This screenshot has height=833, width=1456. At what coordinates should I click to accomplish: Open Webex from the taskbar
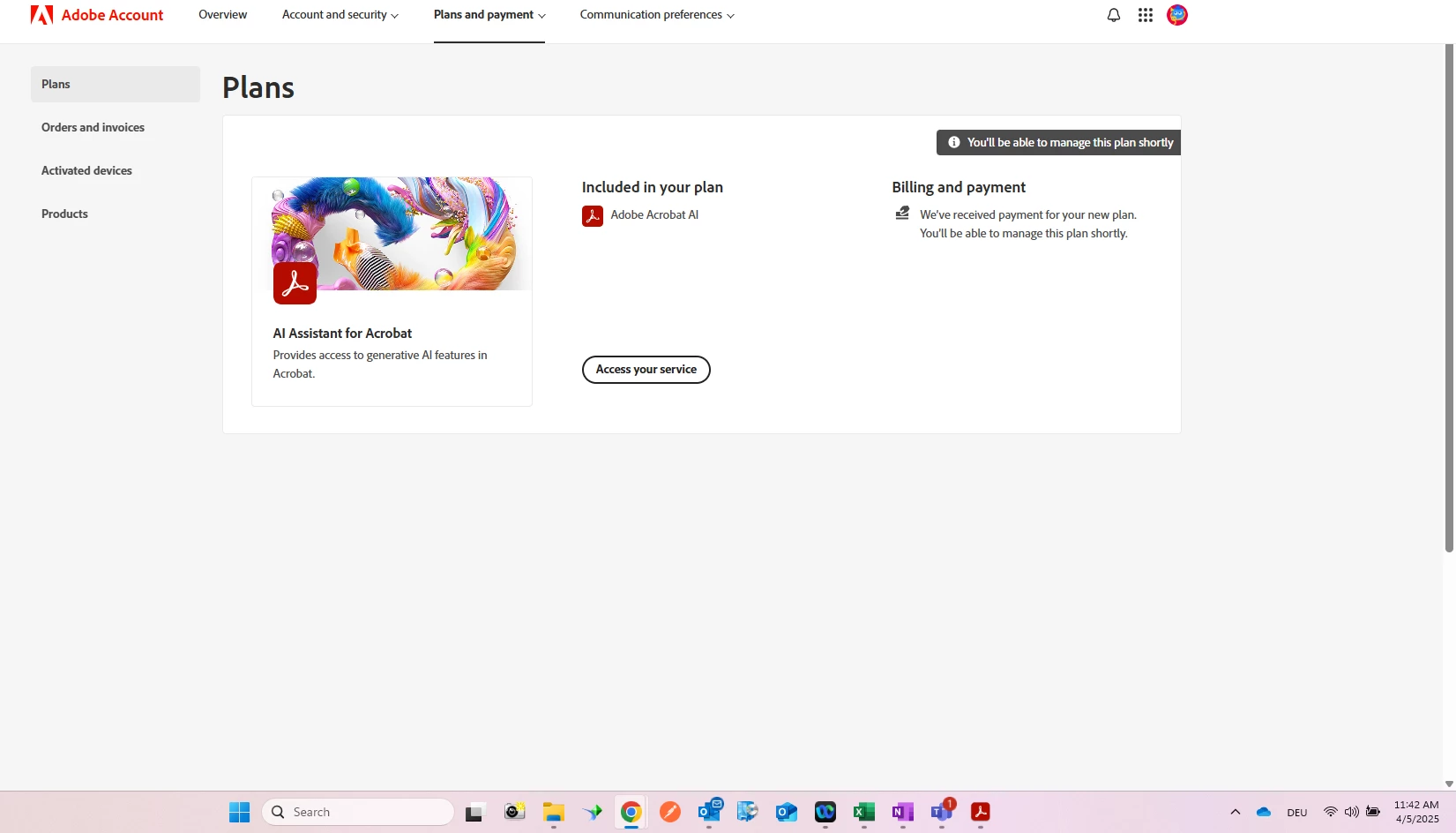(x=825, y=812)
